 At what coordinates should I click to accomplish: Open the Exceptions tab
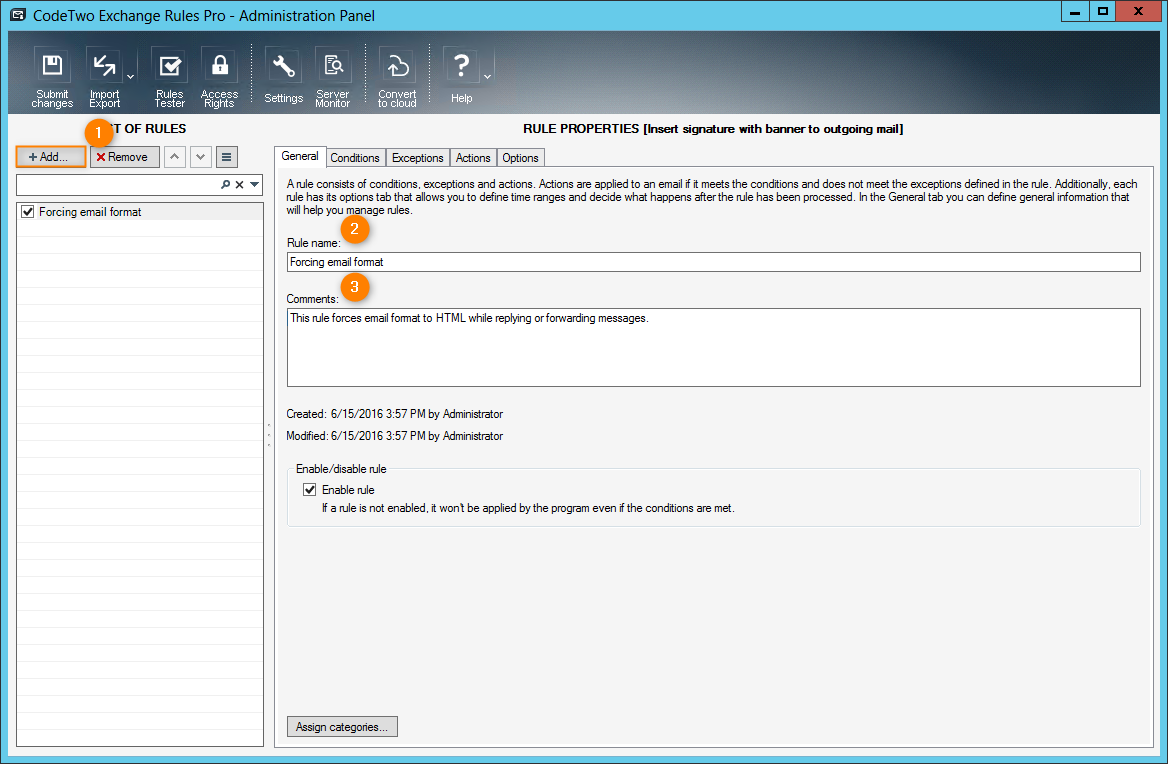417,158
